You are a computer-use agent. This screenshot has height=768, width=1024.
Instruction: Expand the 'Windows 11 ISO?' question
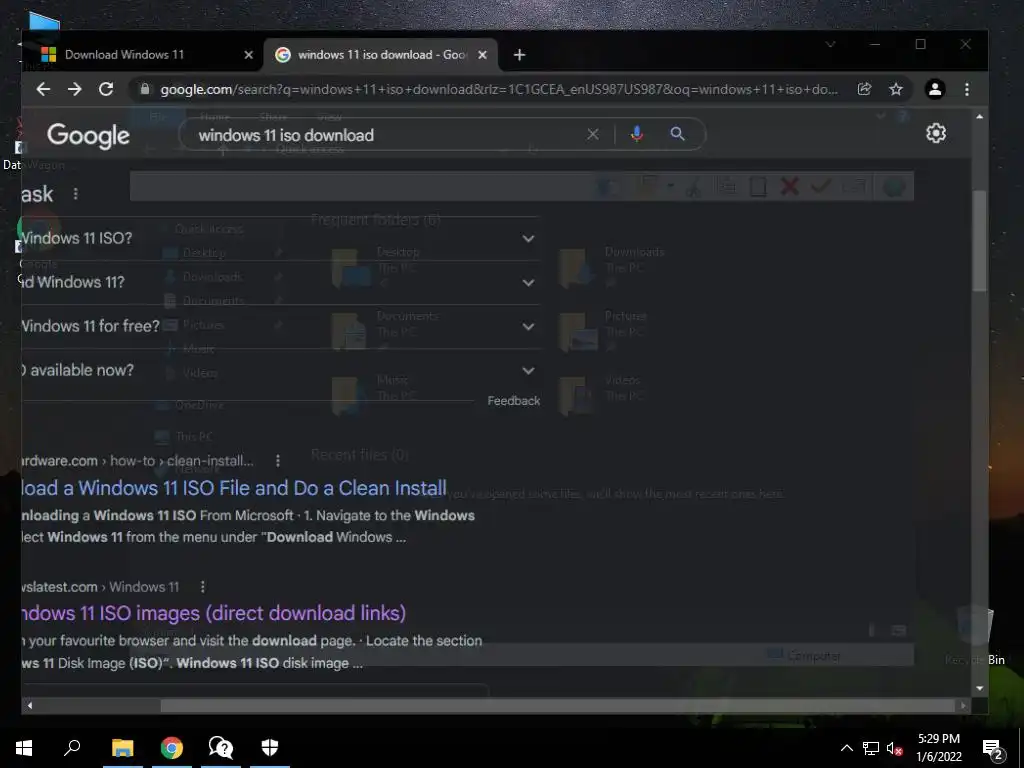(x=528, y=239)
